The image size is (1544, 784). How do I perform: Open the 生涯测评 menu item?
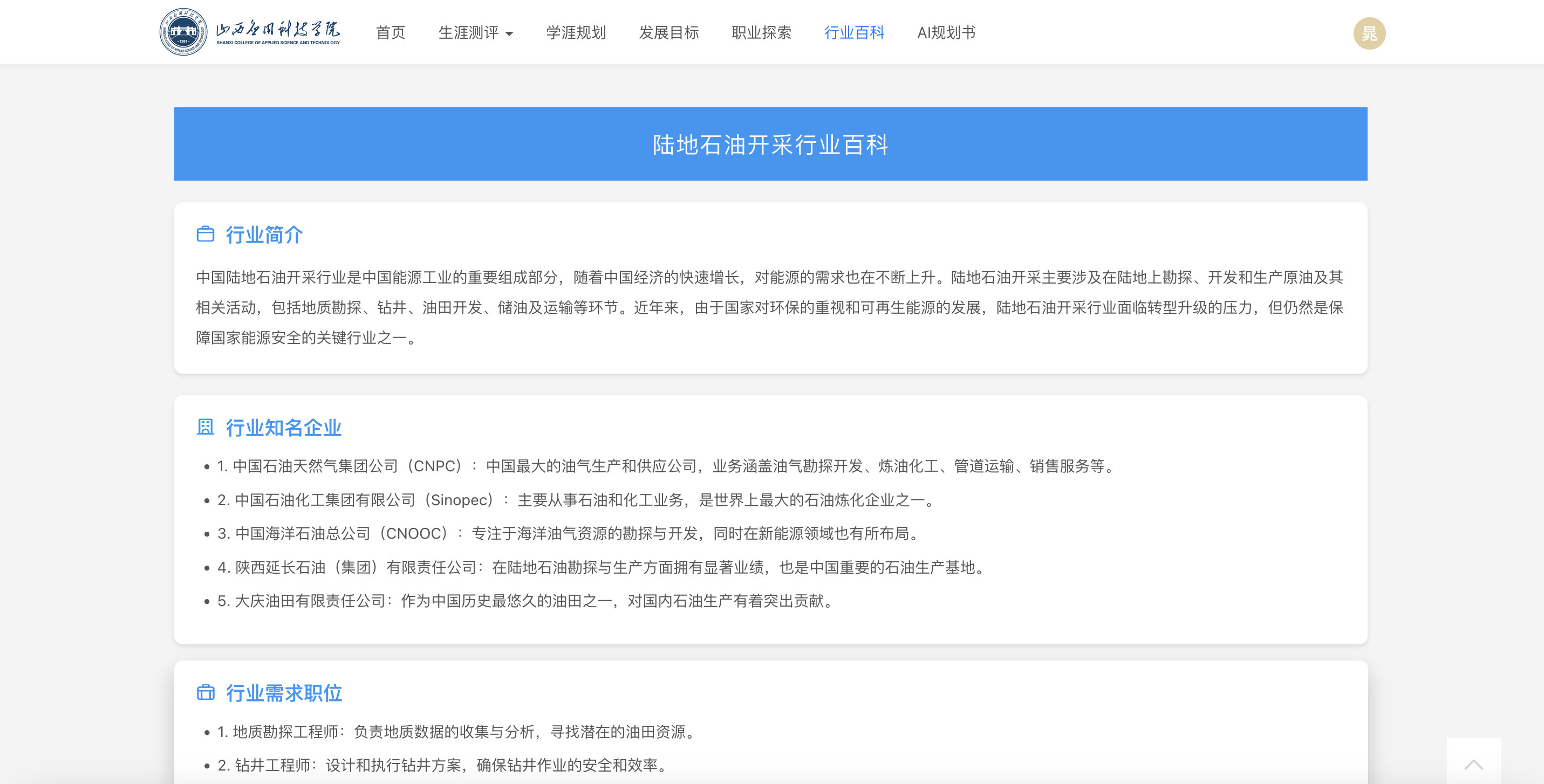(x=469, y=32)
